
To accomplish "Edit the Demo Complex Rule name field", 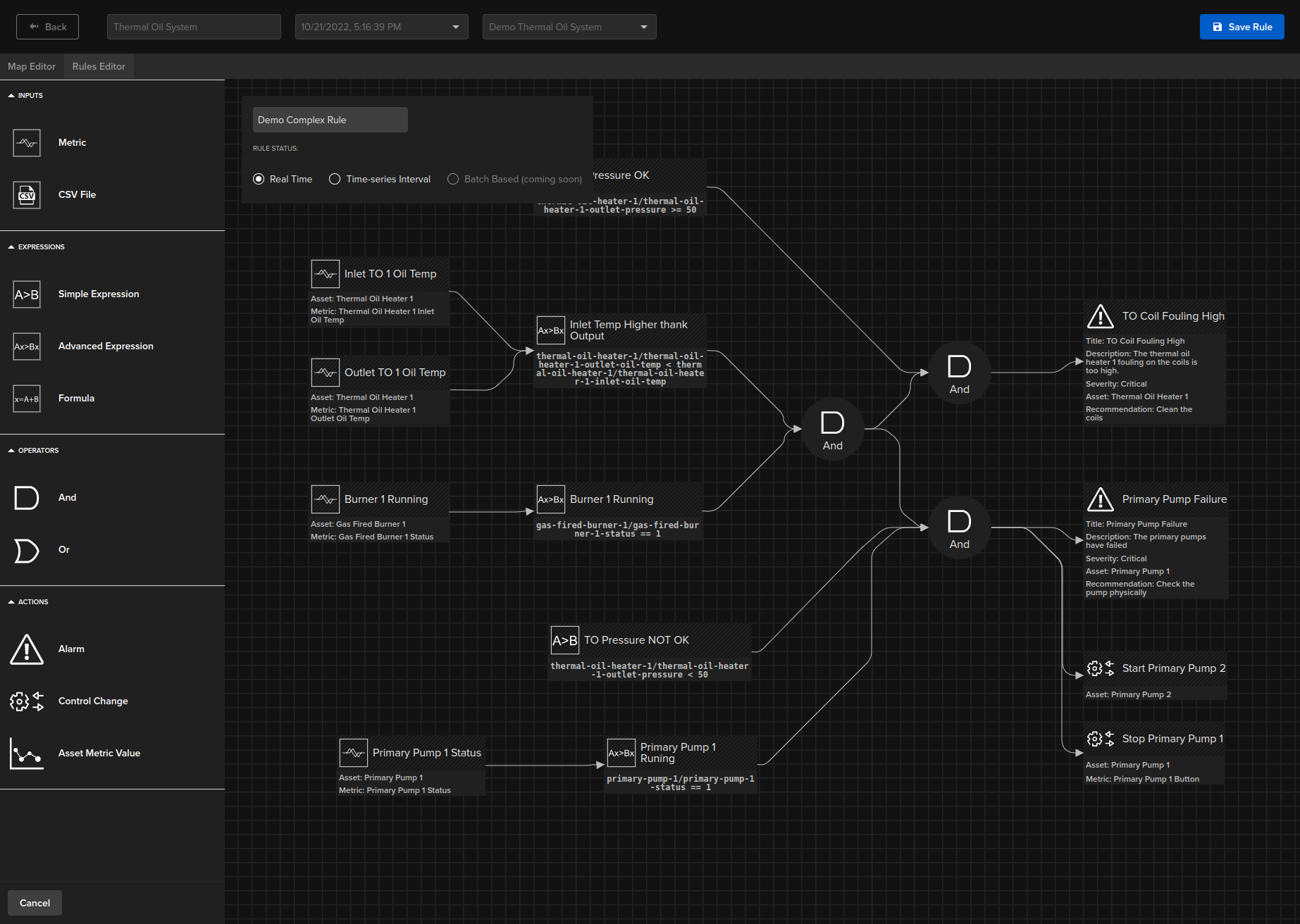I will tap(330, 120).
